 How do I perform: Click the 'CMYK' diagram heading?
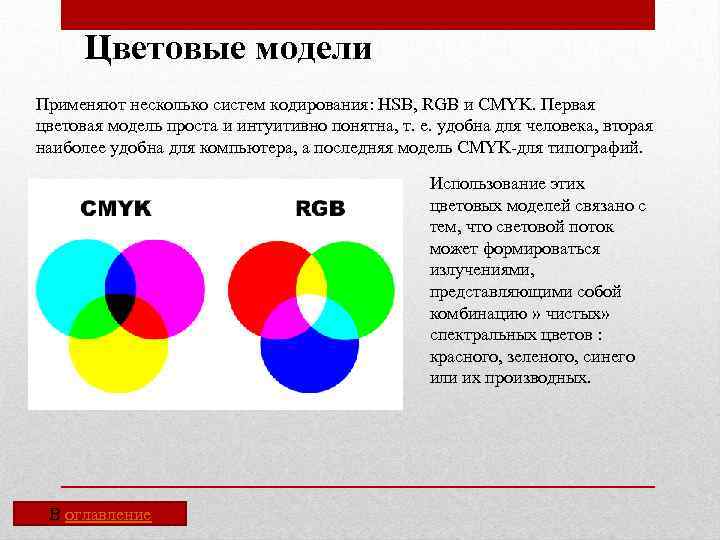pos(115,208)
